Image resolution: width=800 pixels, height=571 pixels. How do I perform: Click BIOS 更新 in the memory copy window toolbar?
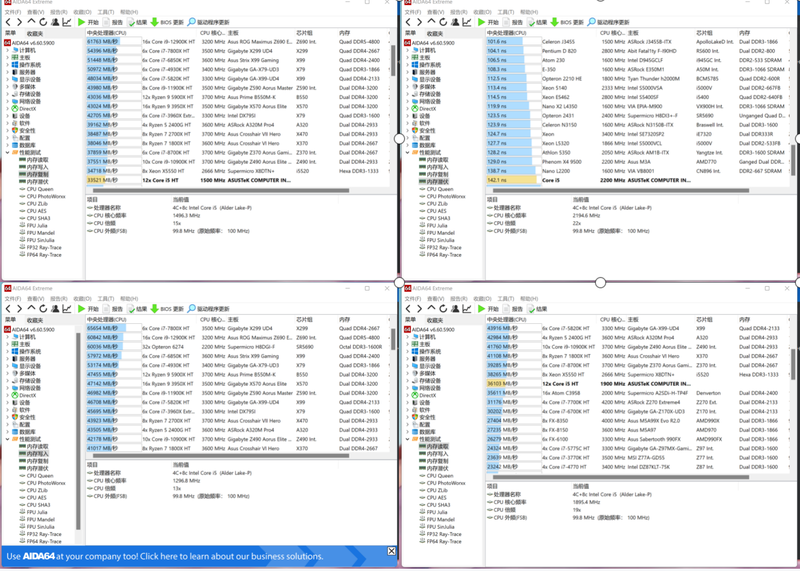pos(167,22)
